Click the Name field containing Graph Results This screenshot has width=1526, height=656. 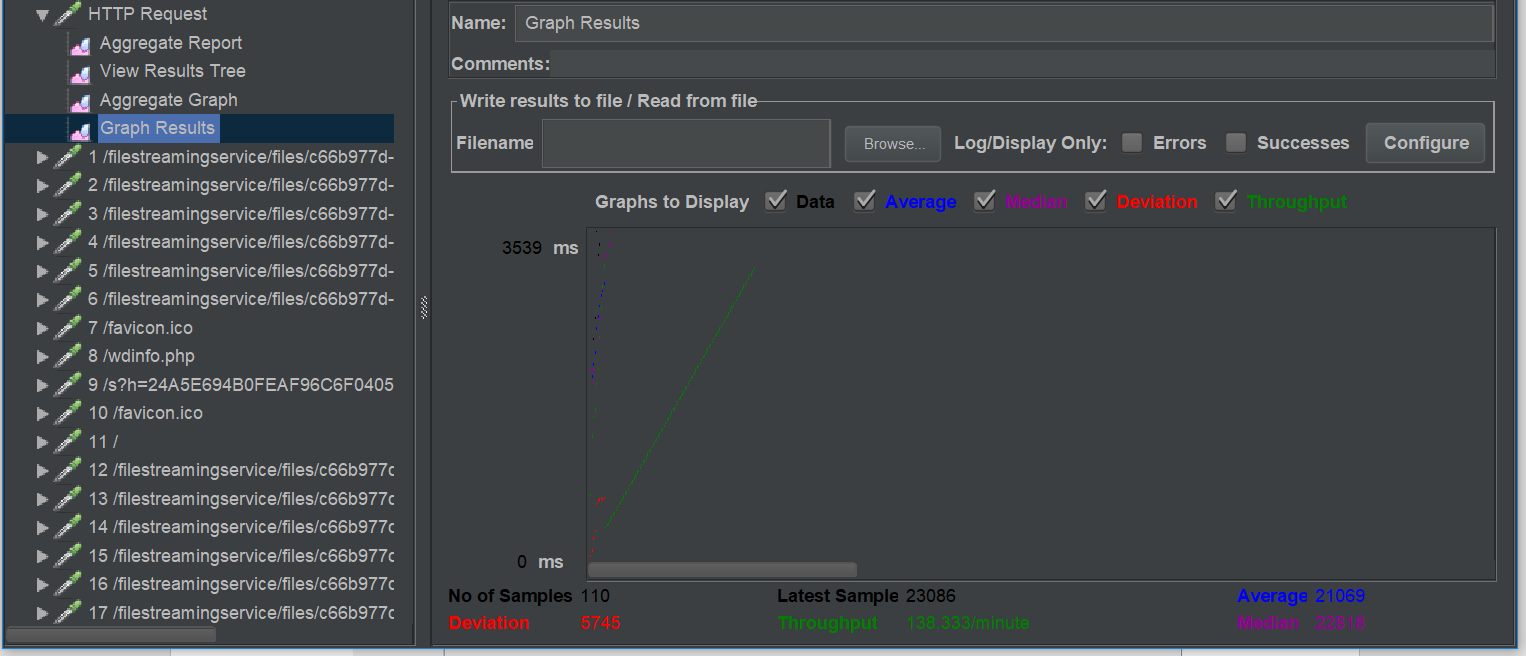tap(1004, 23)
